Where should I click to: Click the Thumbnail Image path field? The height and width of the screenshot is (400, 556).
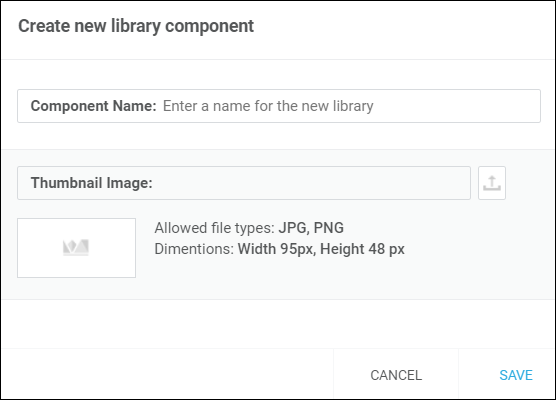pos(244,183)
